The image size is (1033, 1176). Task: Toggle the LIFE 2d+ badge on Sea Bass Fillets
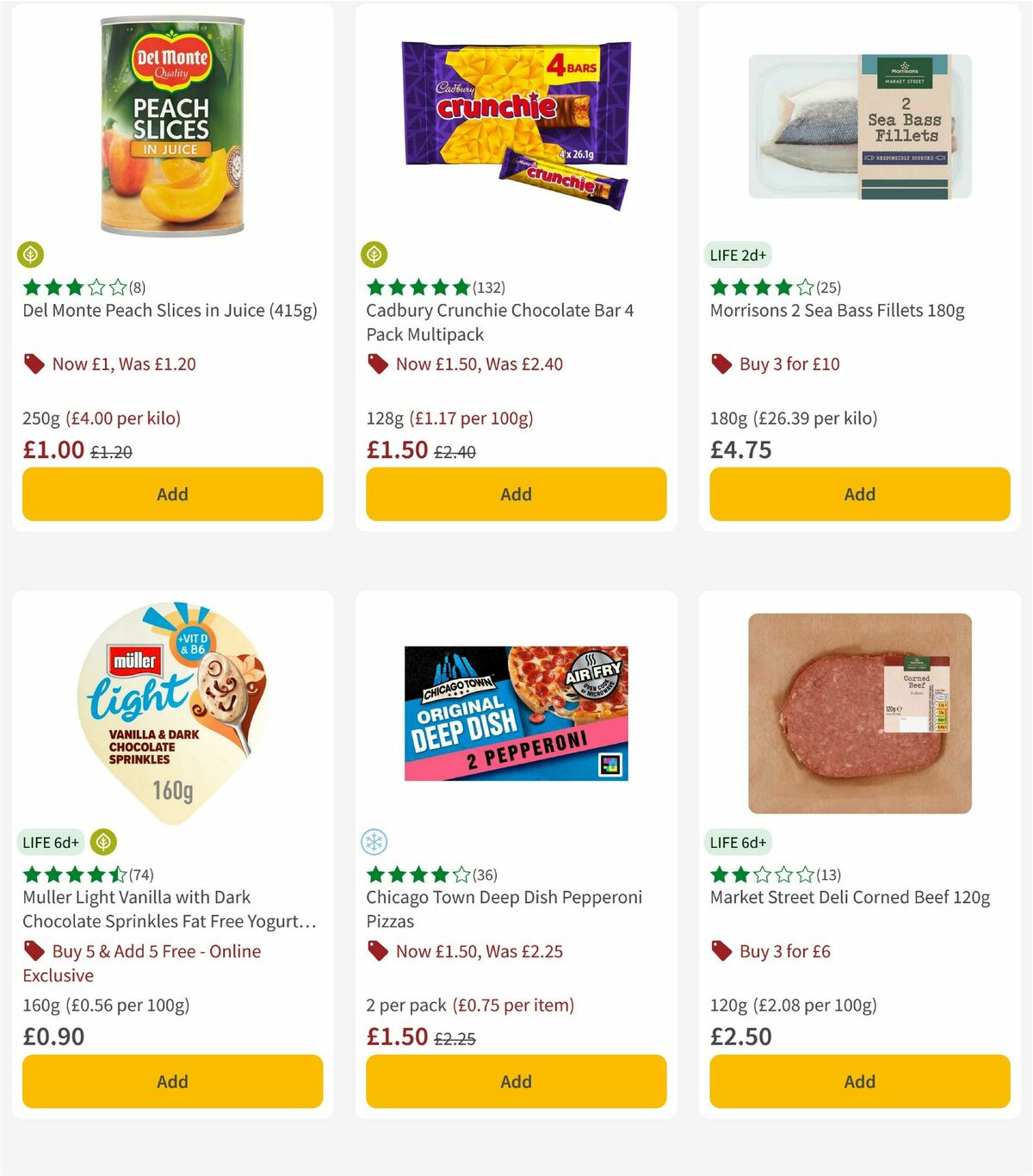pyautogui.click(x=737, y=255)
